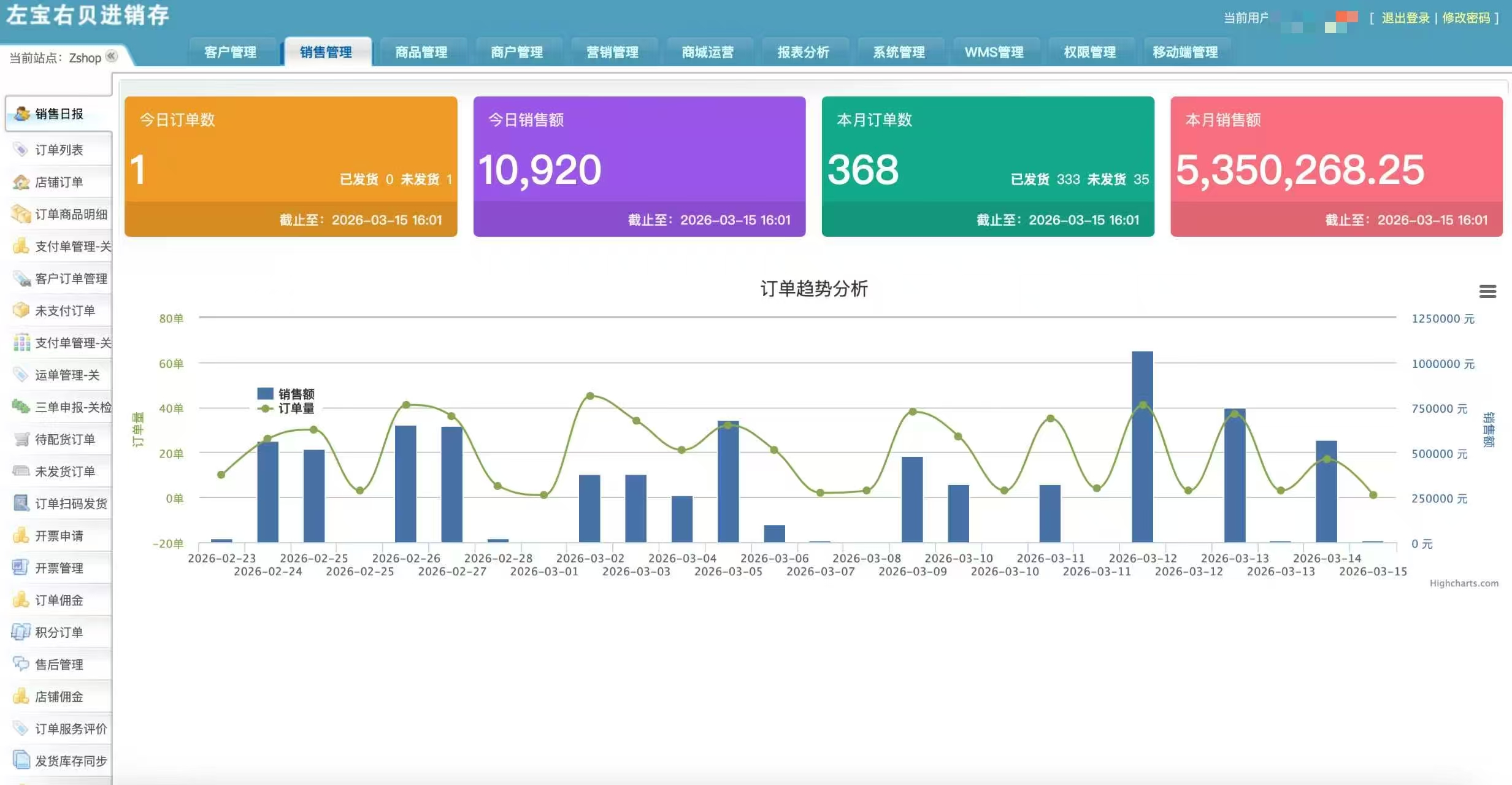Open the 销售管理 tab

(x=326, y=52)
